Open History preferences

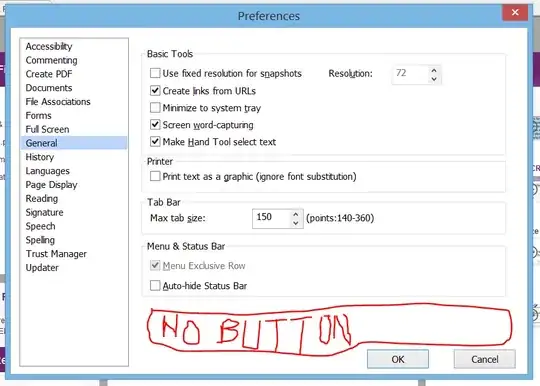(40, 157)
